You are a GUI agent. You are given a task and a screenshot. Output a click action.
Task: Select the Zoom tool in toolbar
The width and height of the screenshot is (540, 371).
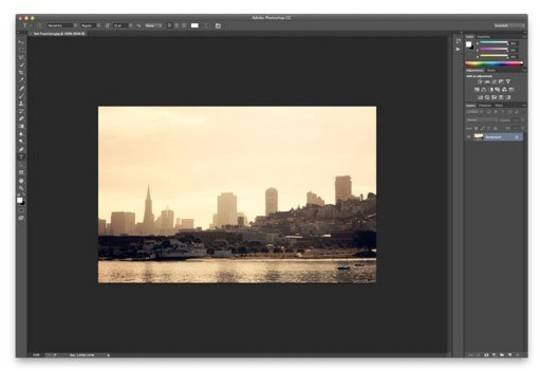(21, 188)
